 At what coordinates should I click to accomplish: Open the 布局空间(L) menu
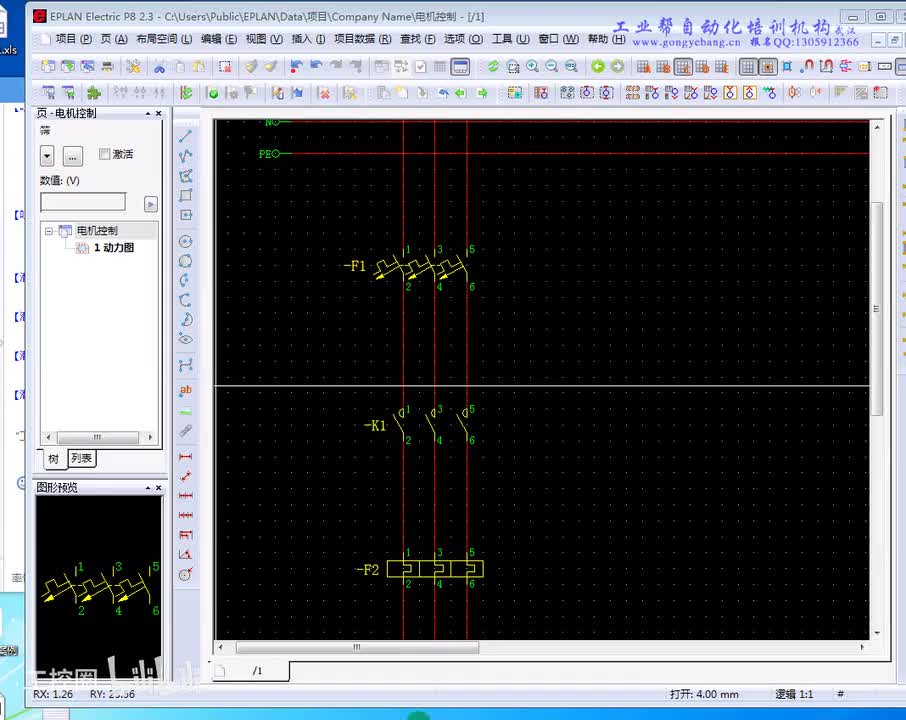164,39
